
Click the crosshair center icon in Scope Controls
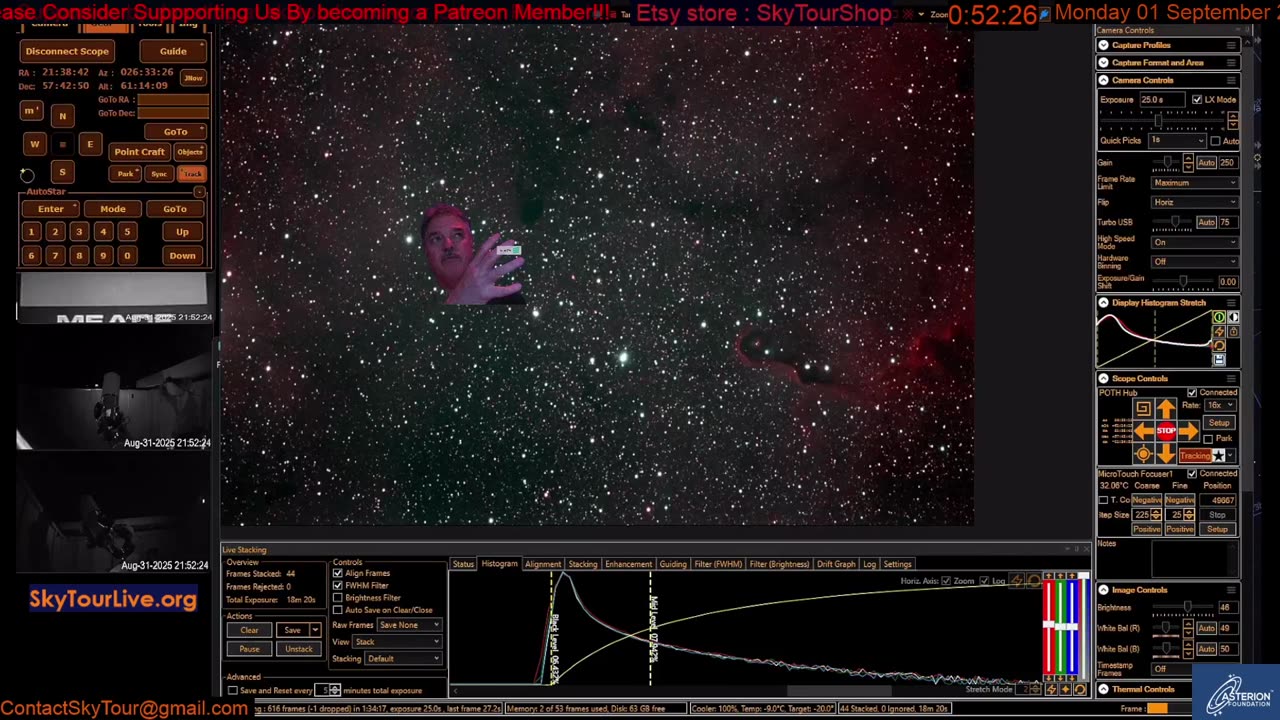pyautogui.click(x=1144, y=454)
